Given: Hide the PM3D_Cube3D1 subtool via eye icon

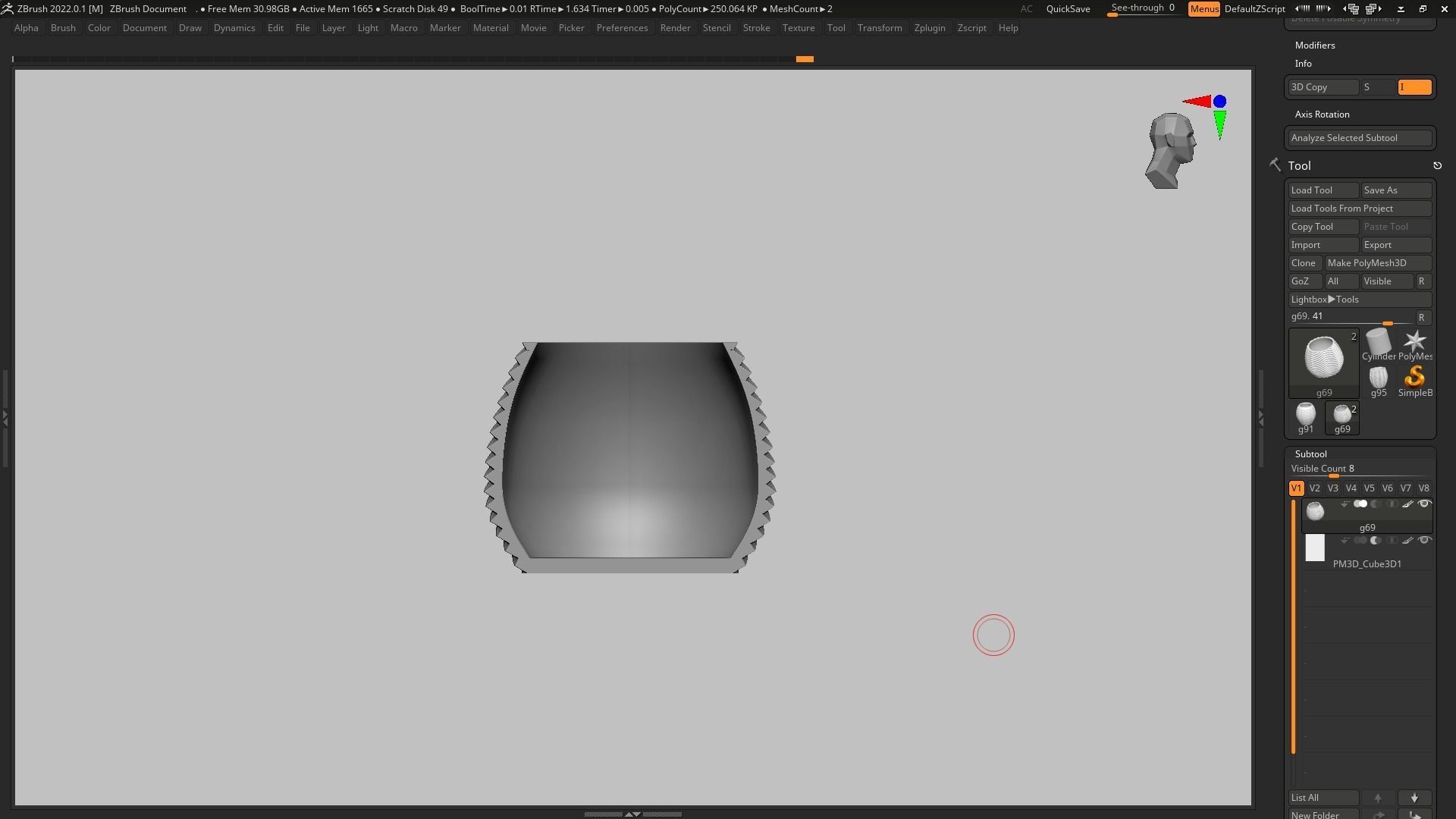Looking at the screenshot, I should 1424,541.
